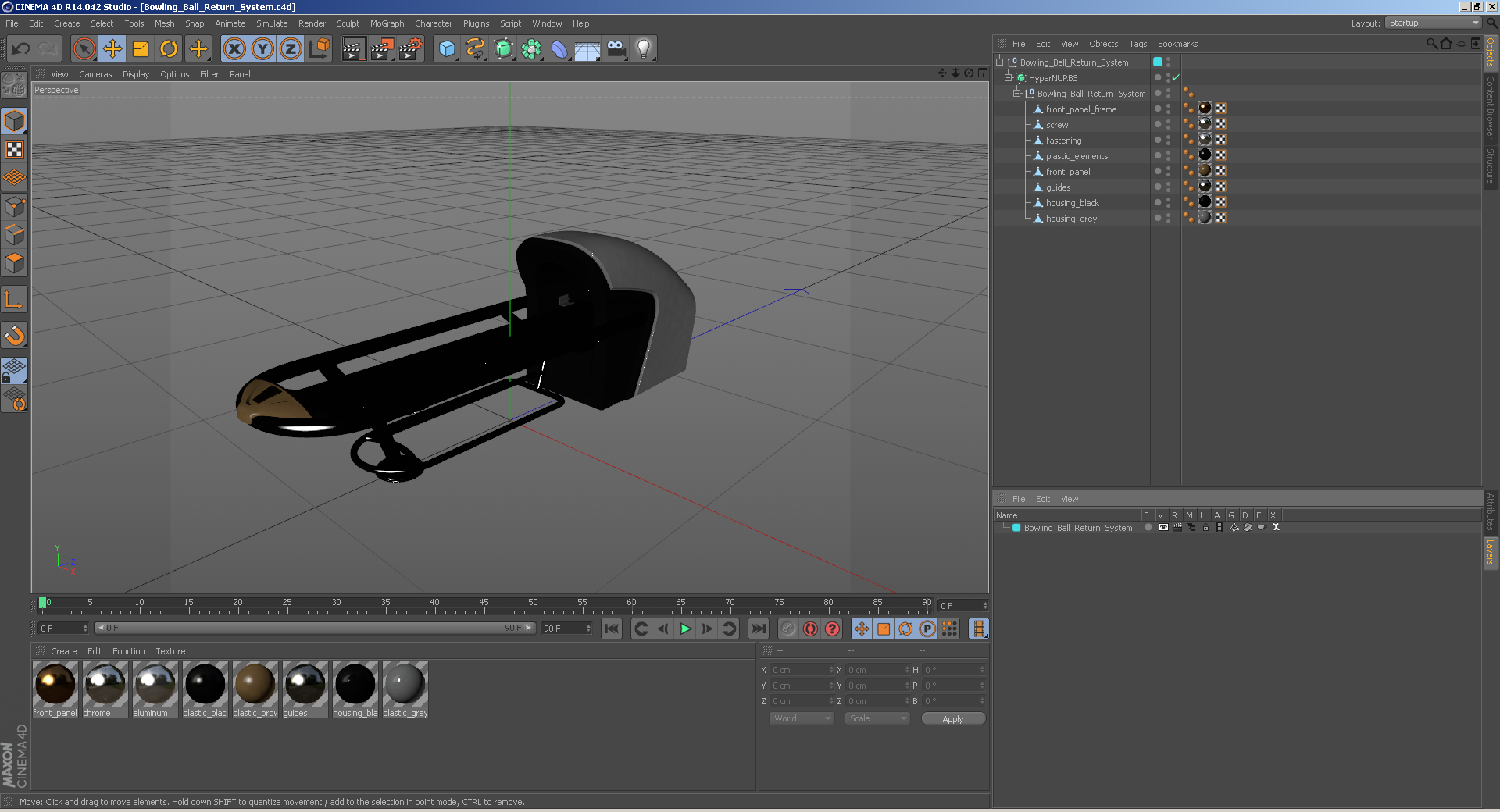Add a HyperNURBS generator object
1500x812 pixels.
click(x=504, y=48)
